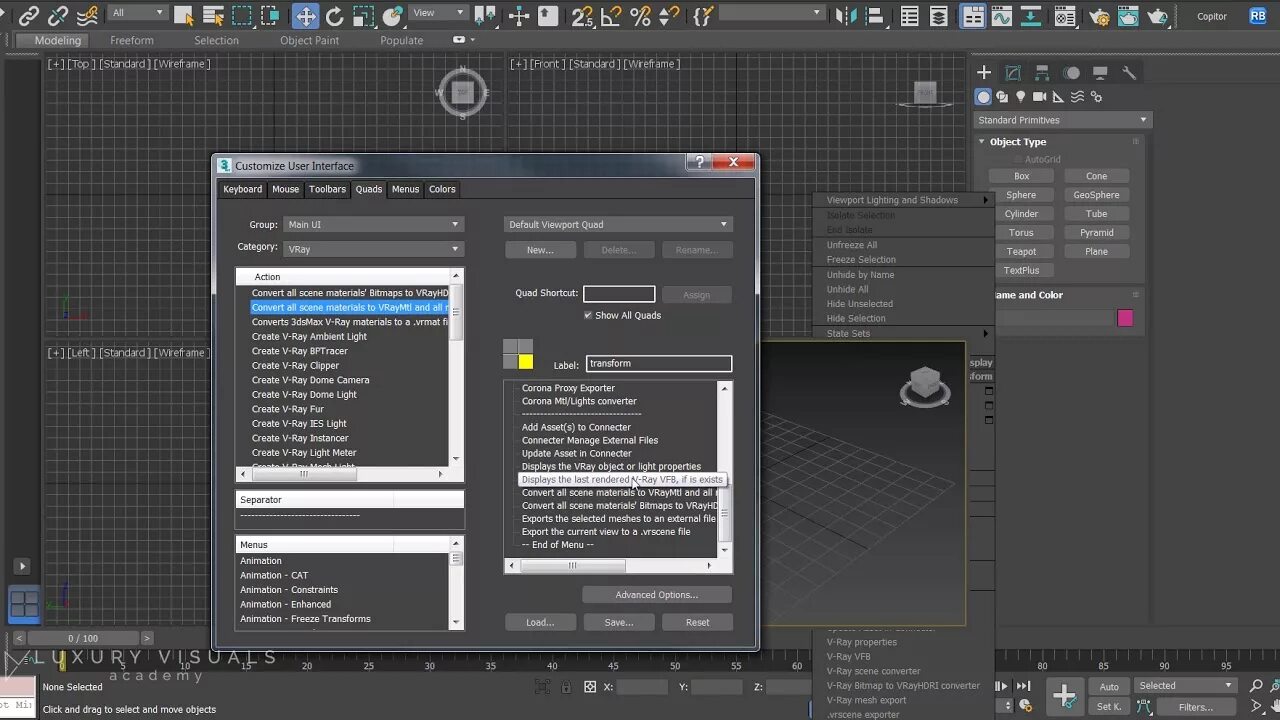Click the Render Production teapot icon
Image resolution: width=1280 pixels, height=720 pixels.
(x=1160, y=15)
